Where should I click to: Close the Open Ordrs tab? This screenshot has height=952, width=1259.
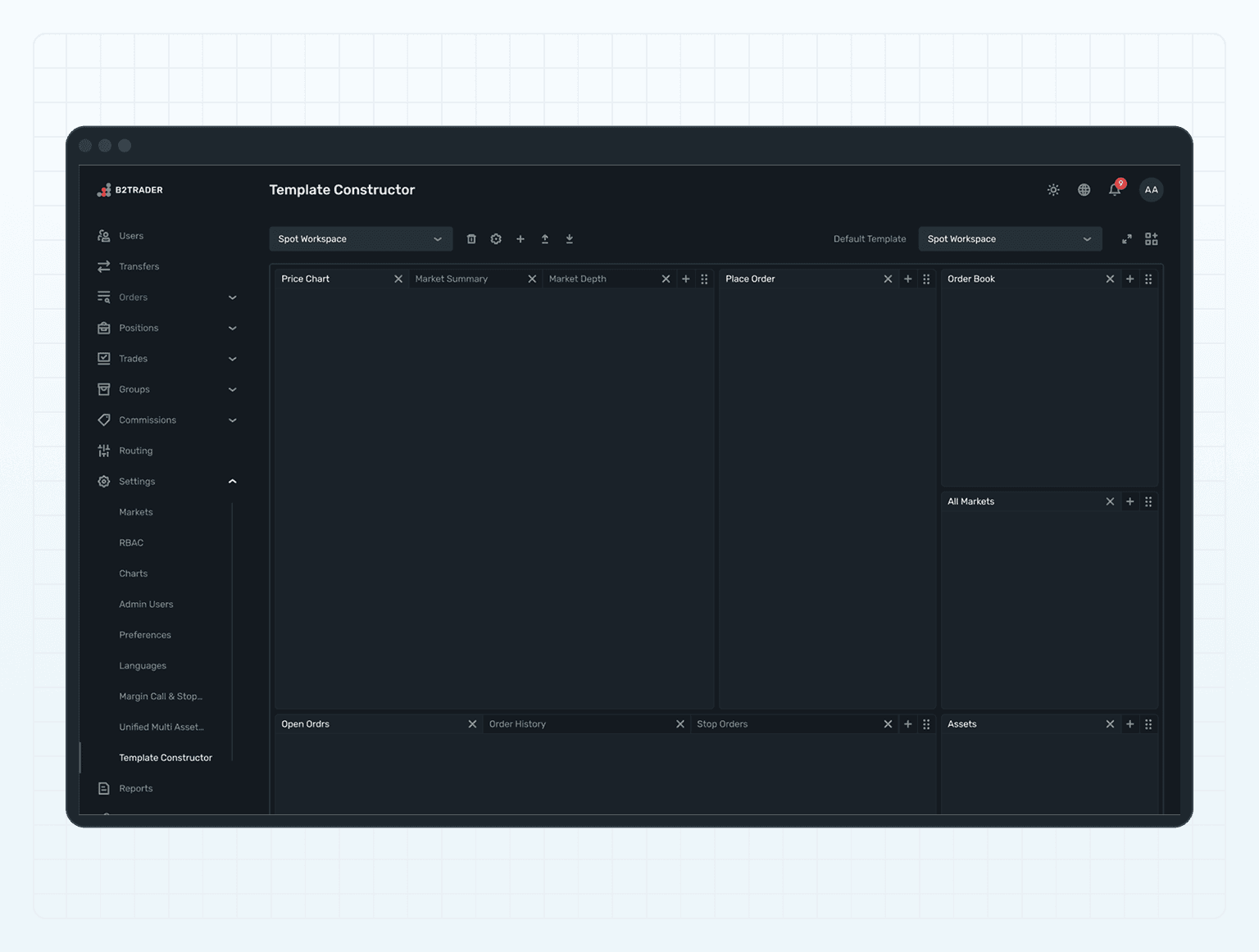[x=472, y=724]
